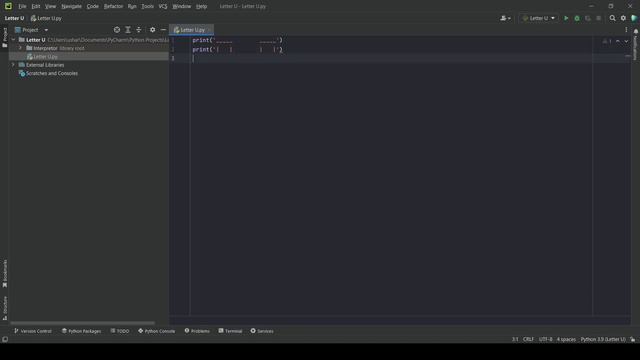Toggle read-only lock icon in status bar
Screen dimensions: 640x360
[x=632, y=339]
